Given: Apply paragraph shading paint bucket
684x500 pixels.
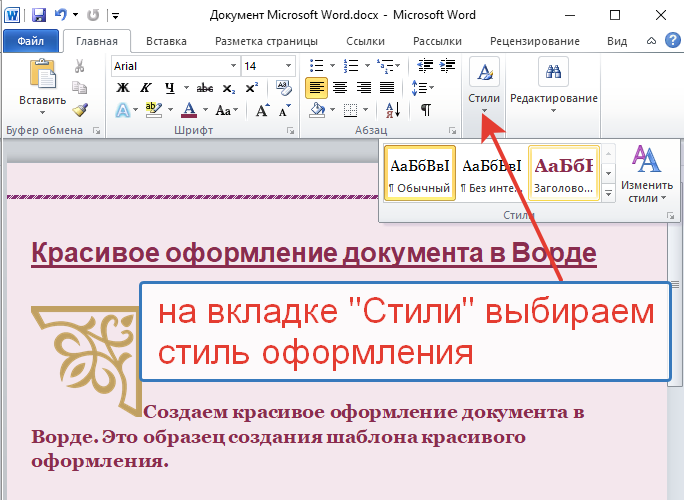Looking at the screenshot, I should click(x=317, y=110).
